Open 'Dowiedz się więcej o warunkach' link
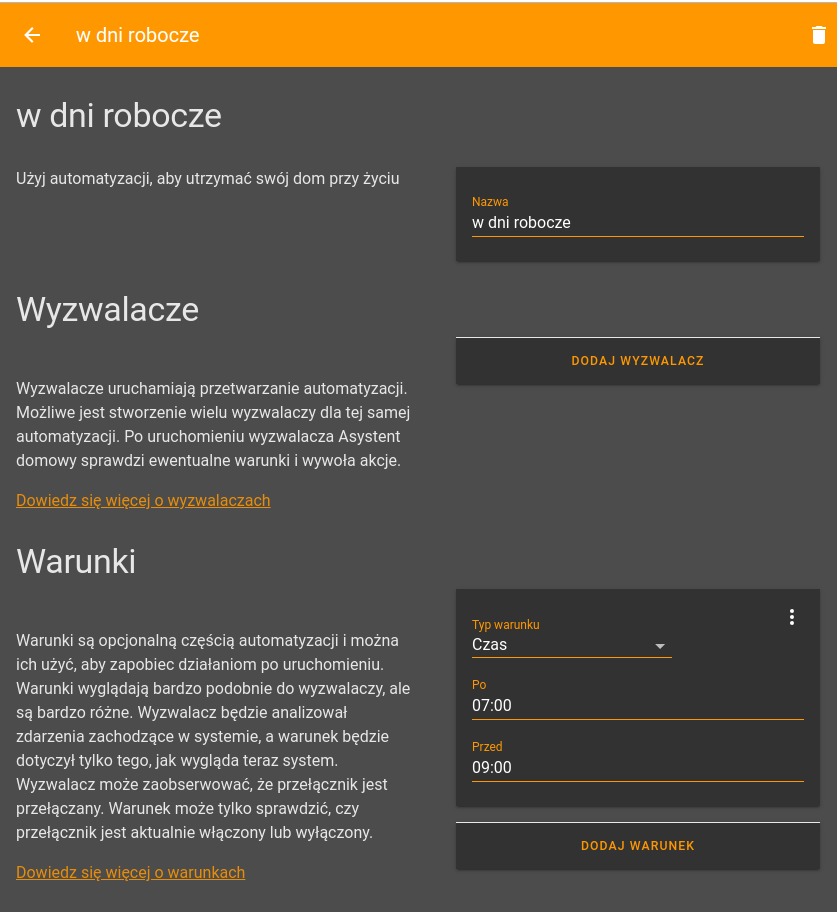The height and width of the screenshot is (912, 837). (130, 872)
